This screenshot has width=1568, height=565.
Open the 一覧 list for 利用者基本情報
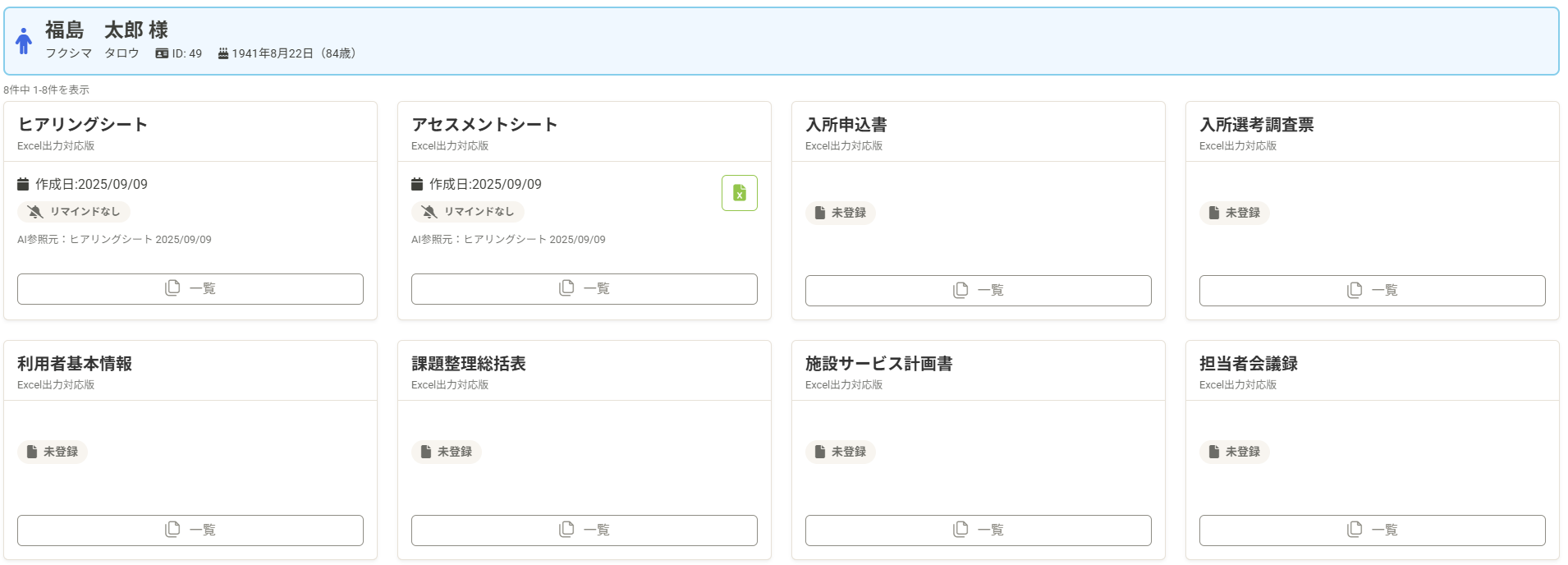(x=190, y=531)
